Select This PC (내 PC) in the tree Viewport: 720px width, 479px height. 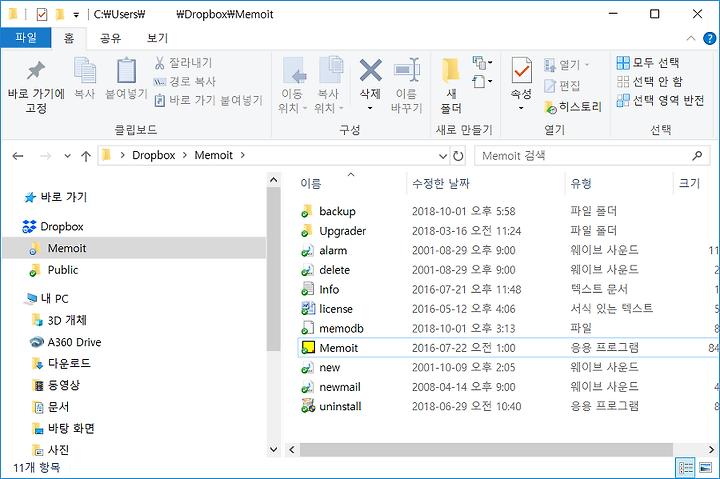click(x=47, y=299)
